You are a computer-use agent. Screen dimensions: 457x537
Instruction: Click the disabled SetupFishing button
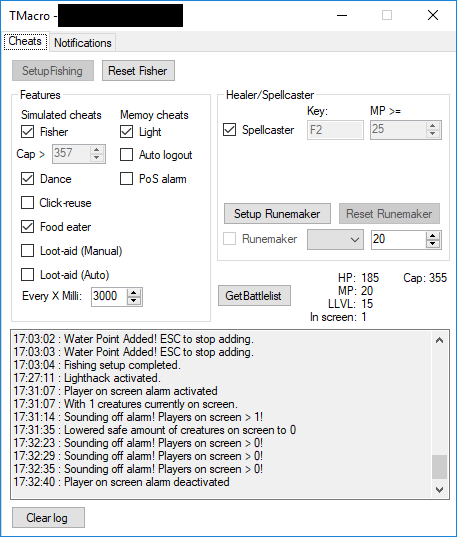pos(53,71)
